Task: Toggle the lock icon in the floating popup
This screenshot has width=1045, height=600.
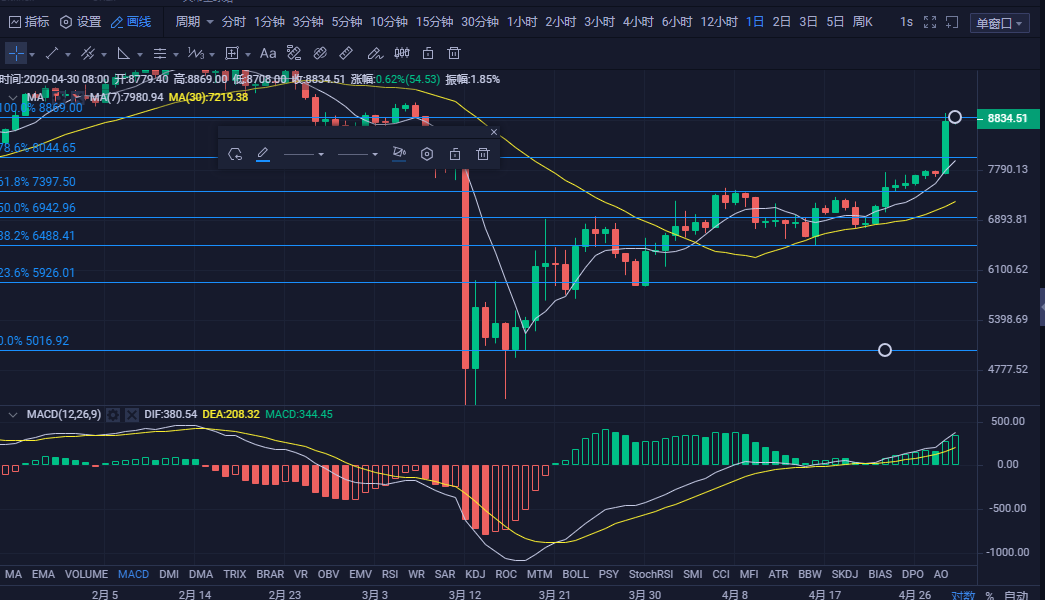Action: [x=455, y=155]
